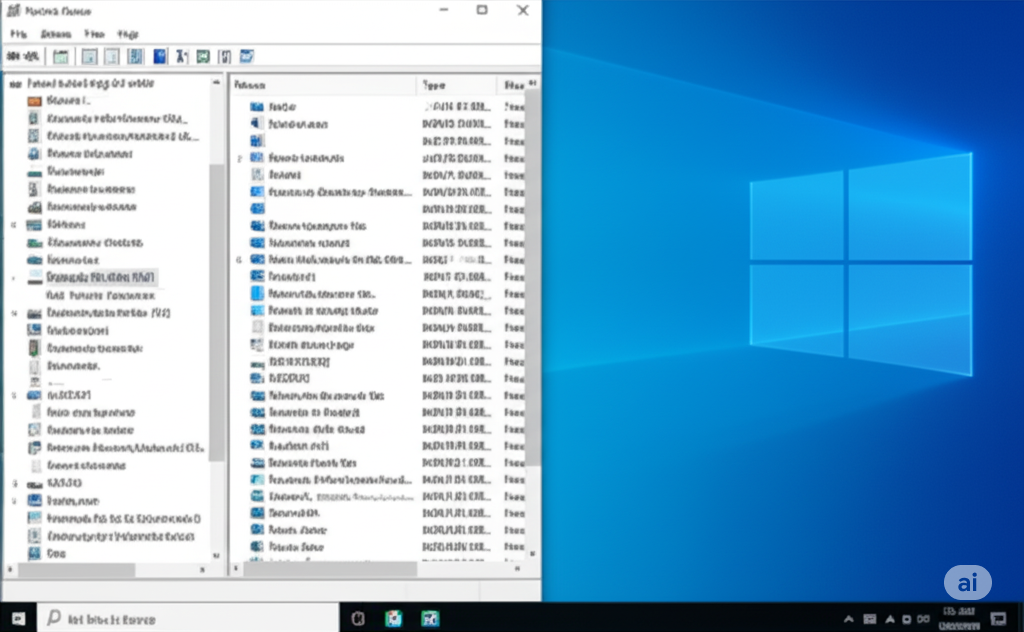Close the console window
Screen dimensions: 1024x632
[522, 10]
